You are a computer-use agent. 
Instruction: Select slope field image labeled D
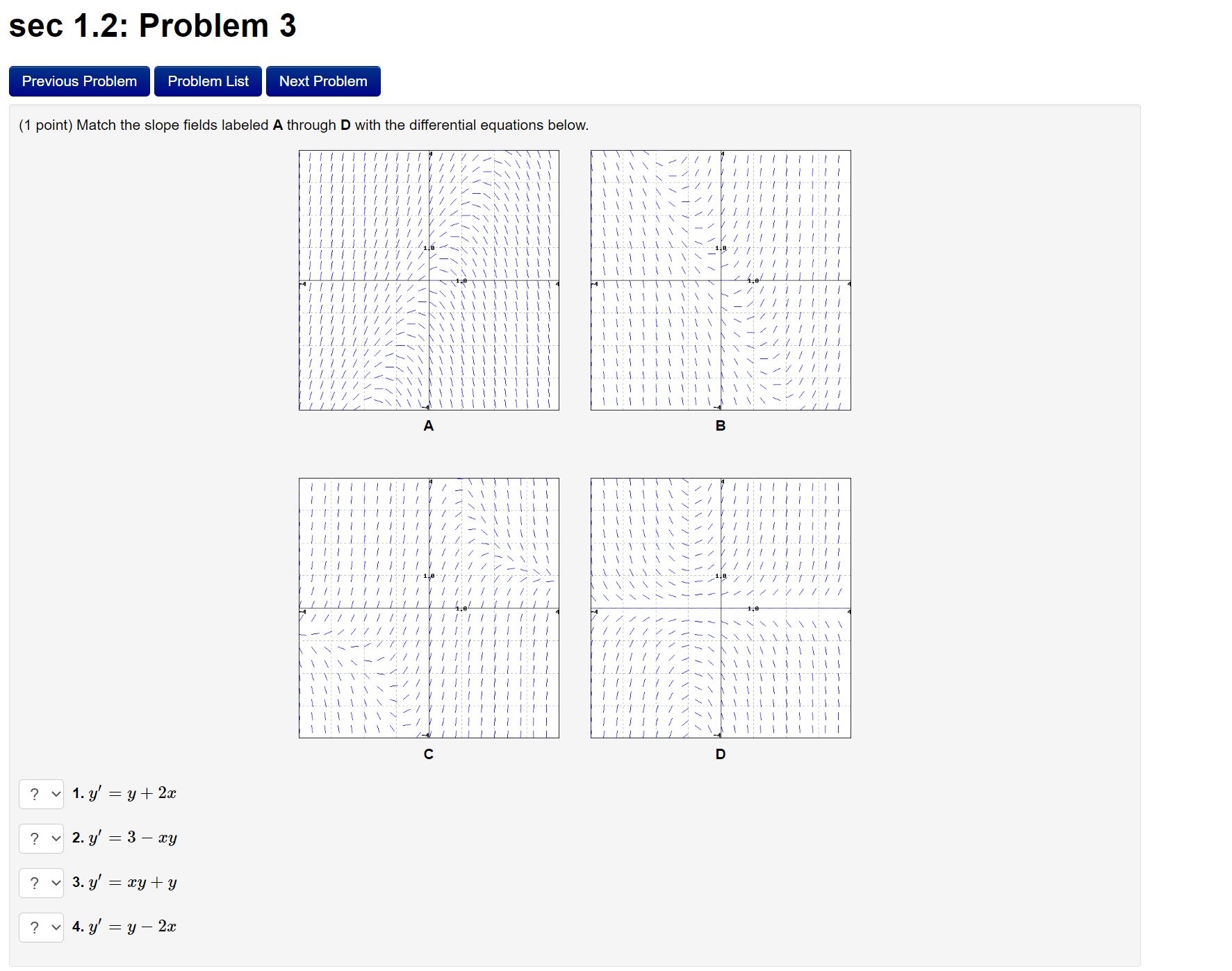720,608
